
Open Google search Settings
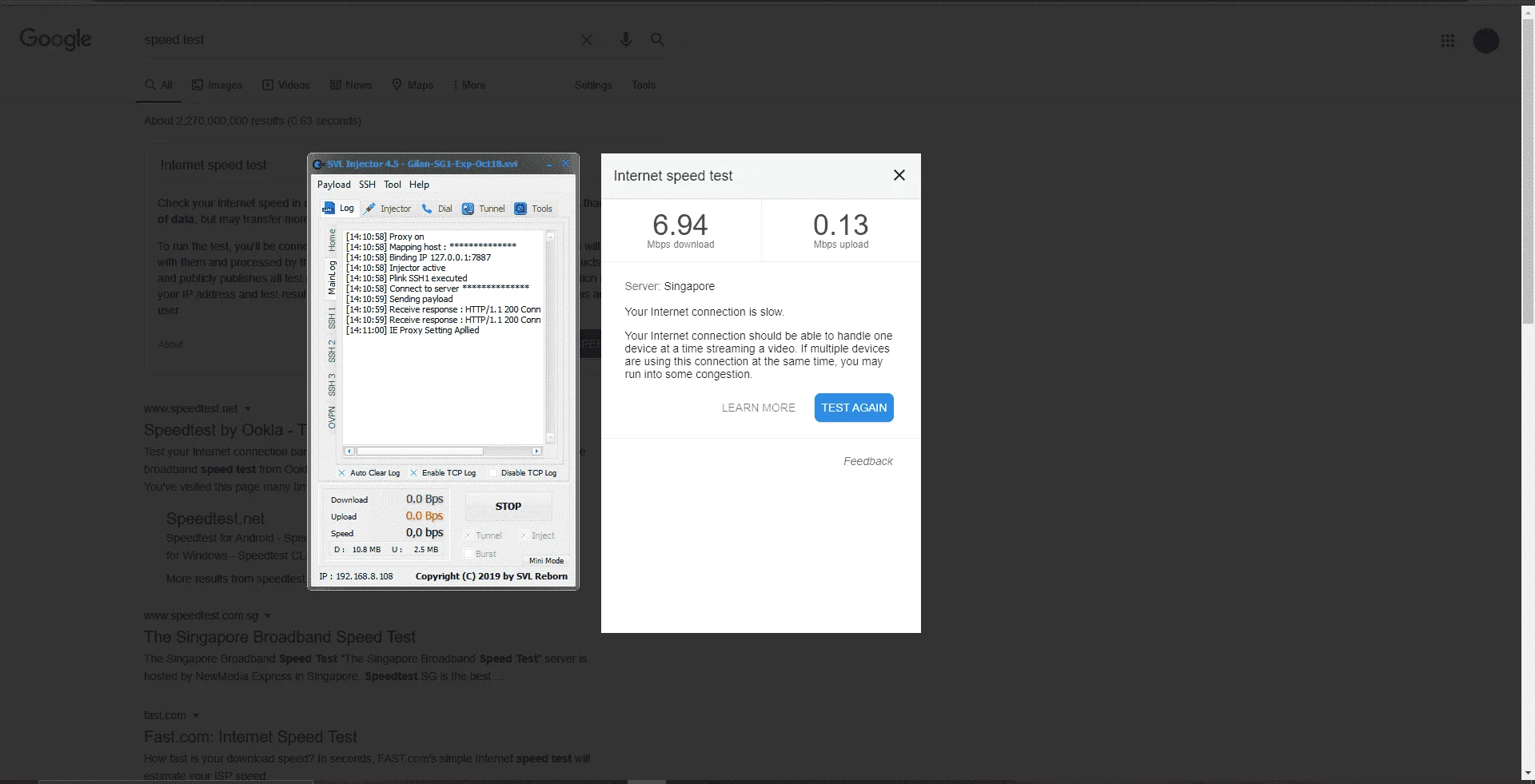(x=593, y=85)
